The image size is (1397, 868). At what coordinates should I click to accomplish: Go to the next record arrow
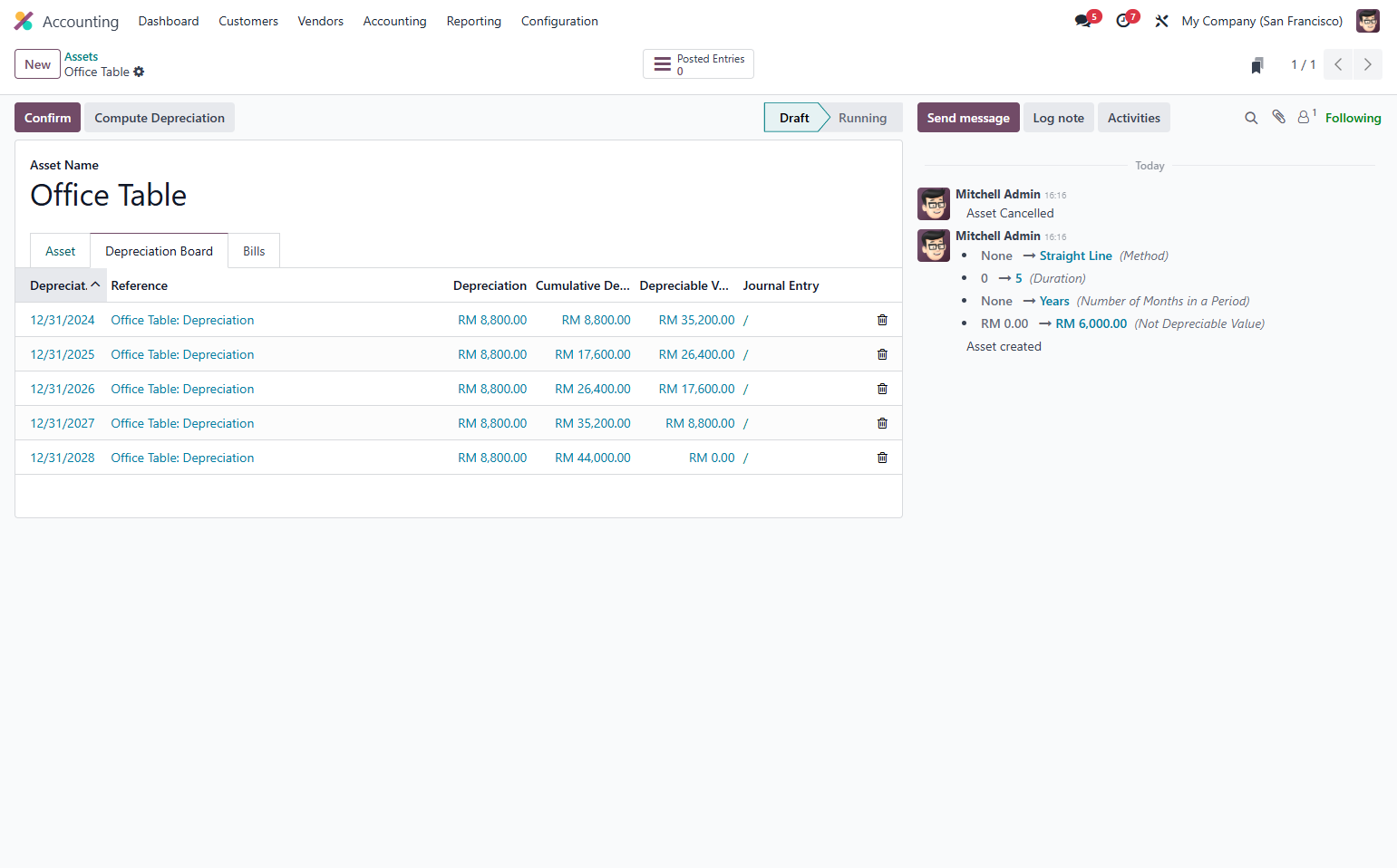1368,64
